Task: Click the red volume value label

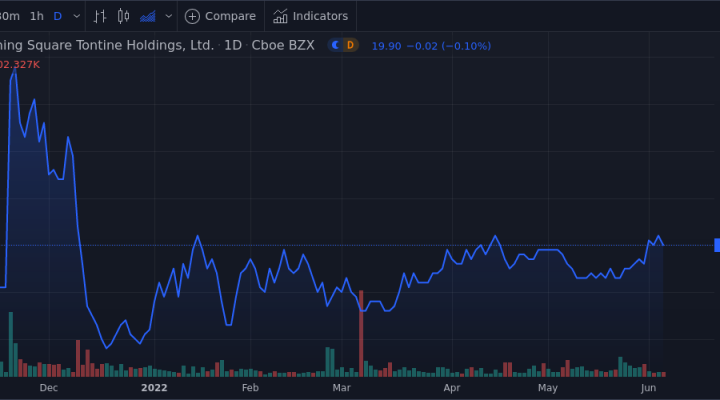Action: (x=20, y=64)
